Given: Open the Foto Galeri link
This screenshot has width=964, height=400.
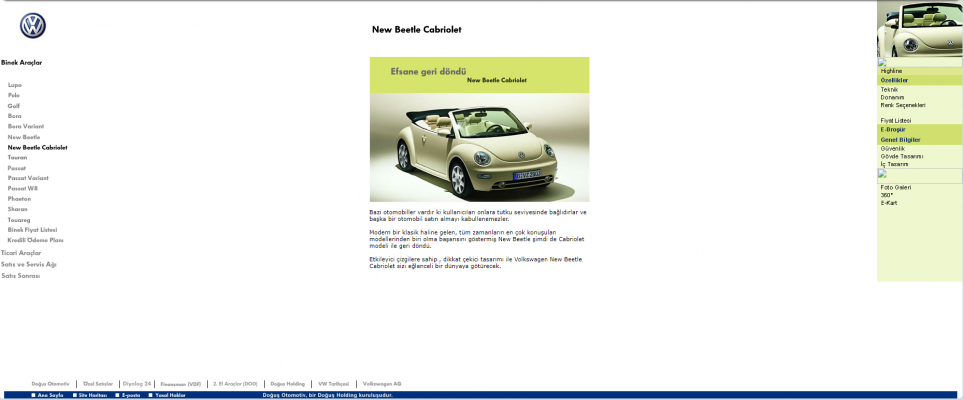Looking at the screenshot, I should [x=896, y=187].
